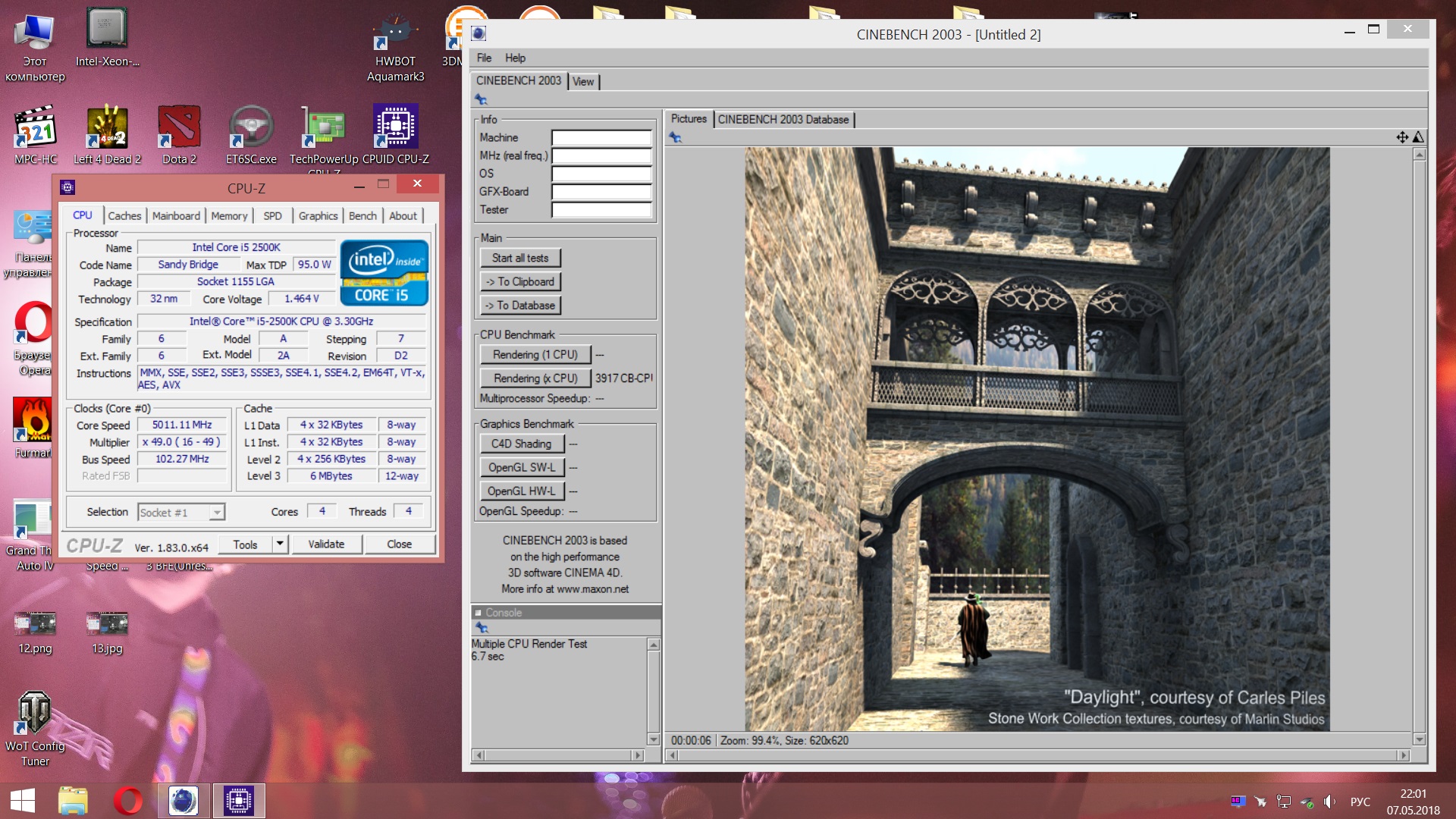Image resolution: width=1456 pixels, height=819 pixels.
Task: Click the picture vertical scrollbar down arrow
Action: 1419,739
